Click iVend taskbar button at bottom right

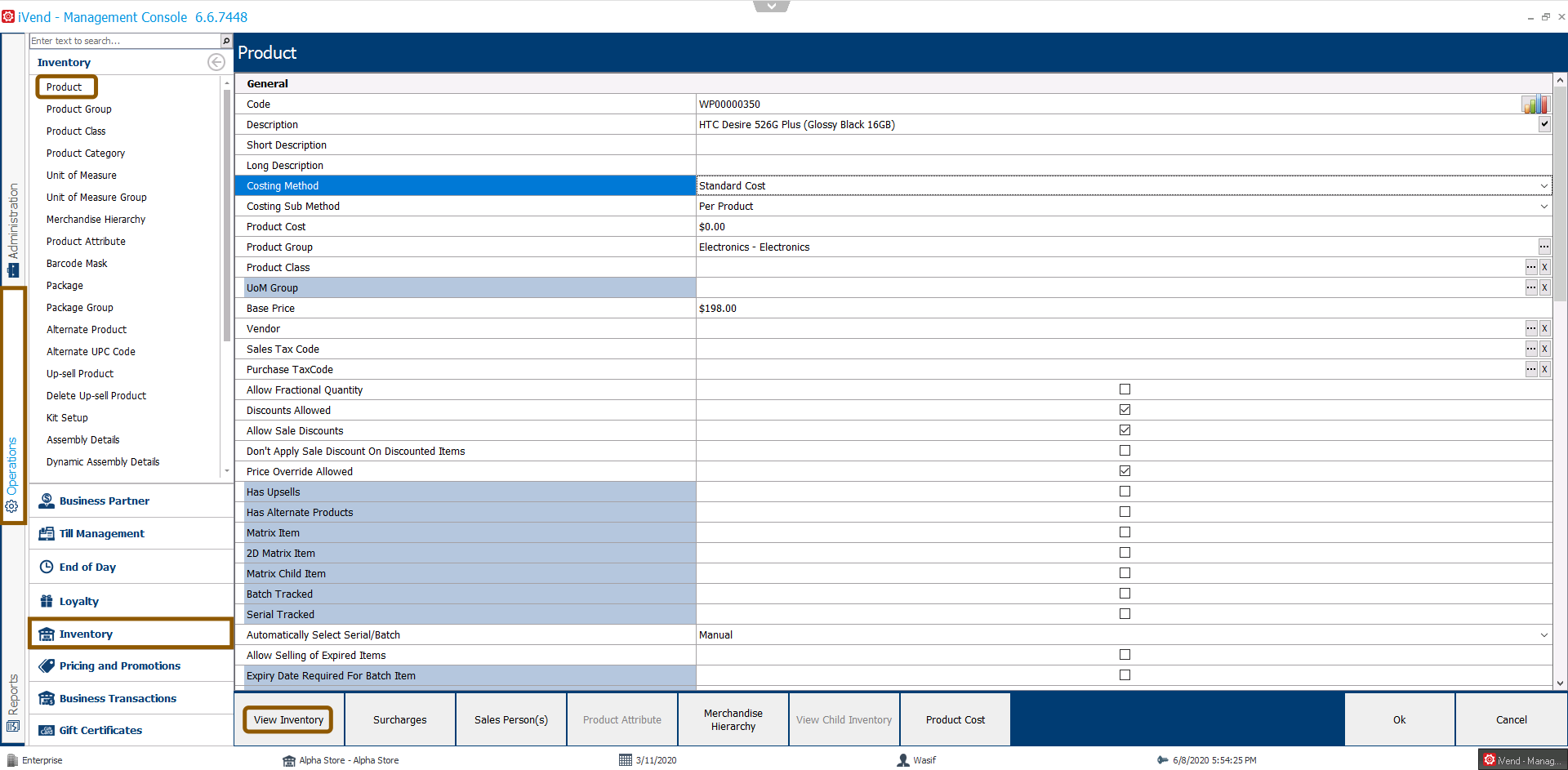tap(1522, 760)
